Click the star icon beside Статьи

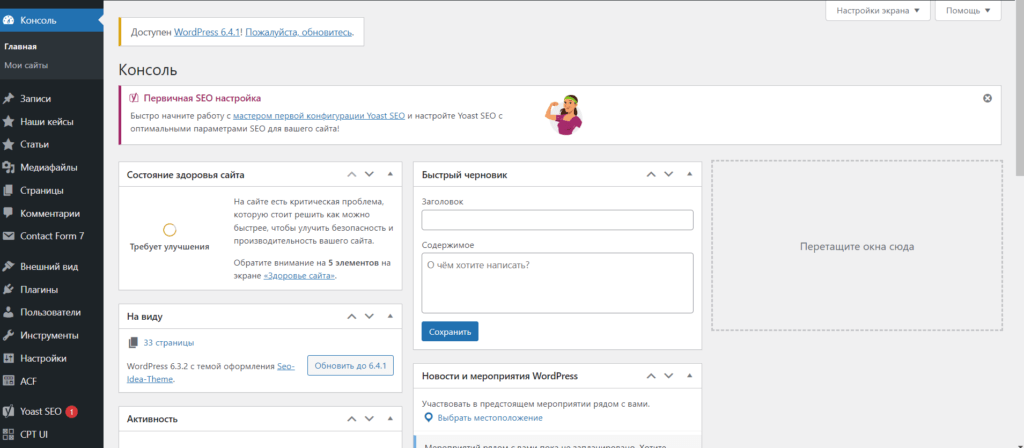[8, 144]
